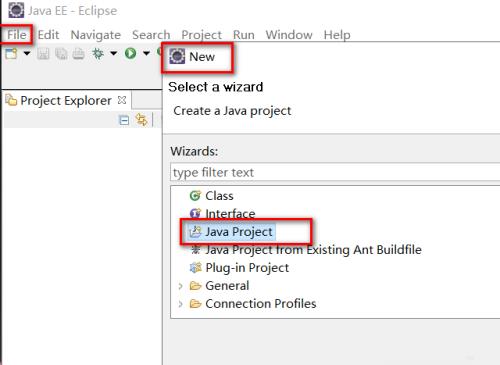This screenshot has width=500, height=365.
Task: Click the Print toolbar icon
Action: (x=79, y=54)
